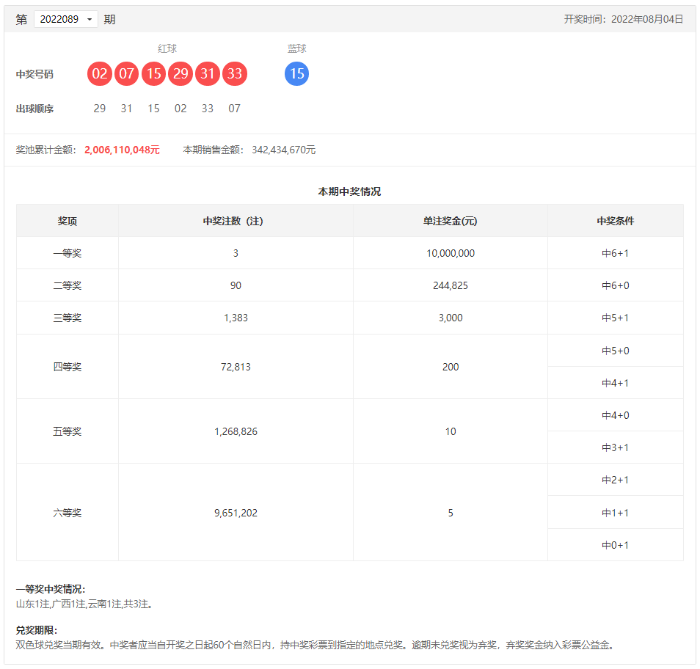Click the 单注奖金(元) column header
Screen dimensions: 700x669
coord(450,221)
